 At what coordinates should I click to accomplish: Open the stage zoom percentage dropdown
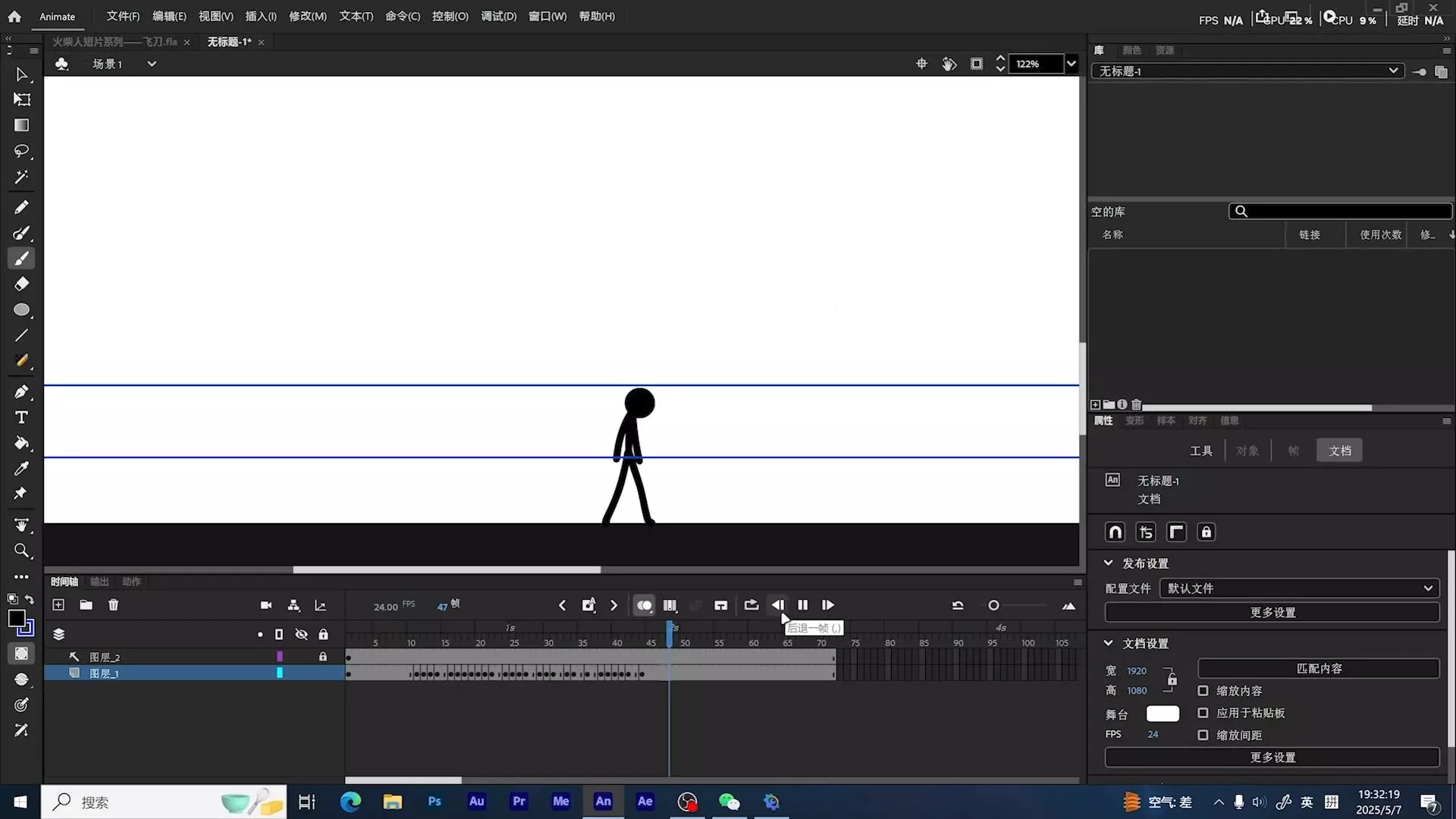[1071, 64]
